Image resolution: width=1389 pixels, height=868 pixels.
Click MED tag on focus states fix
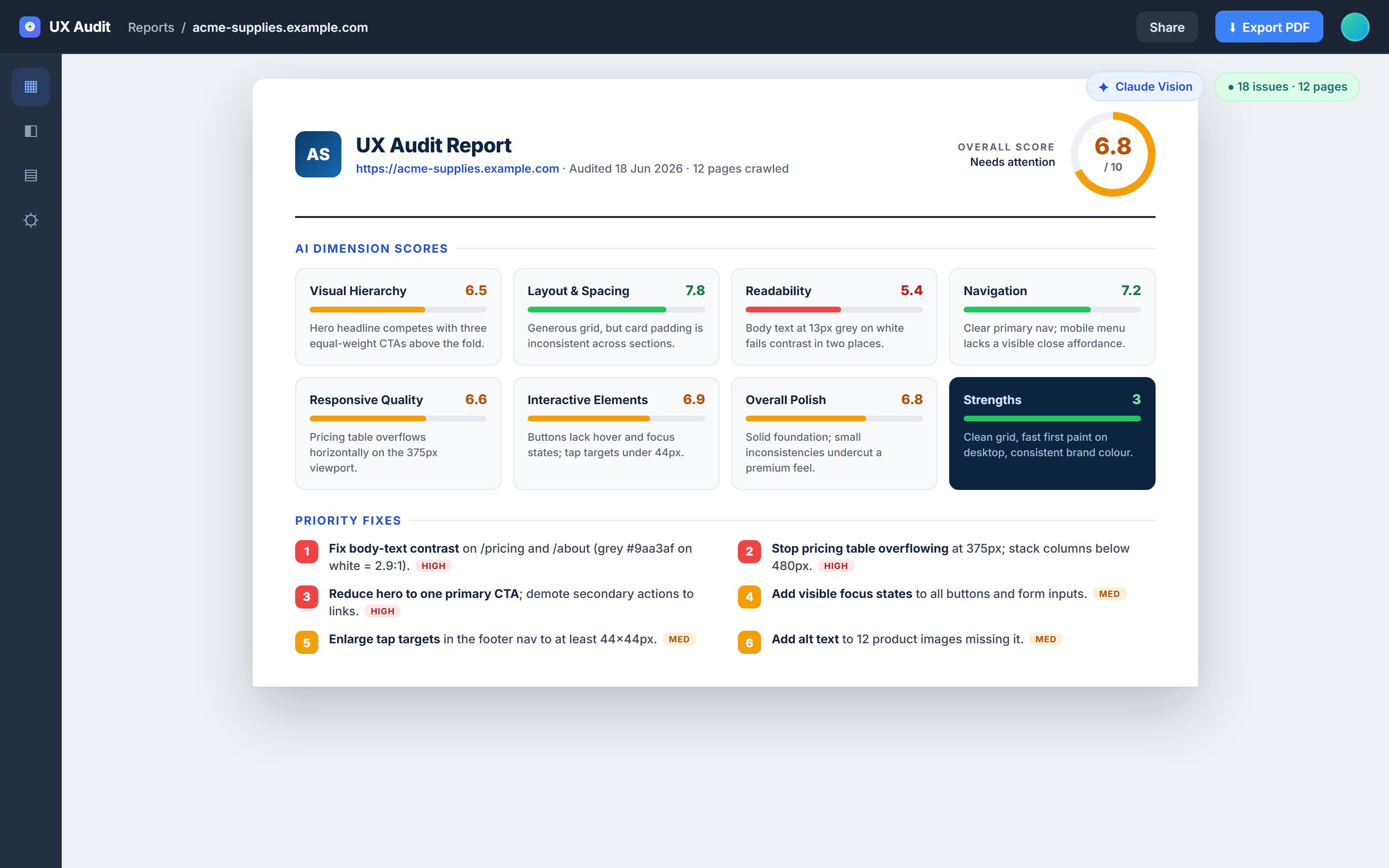pos(1109,594)
